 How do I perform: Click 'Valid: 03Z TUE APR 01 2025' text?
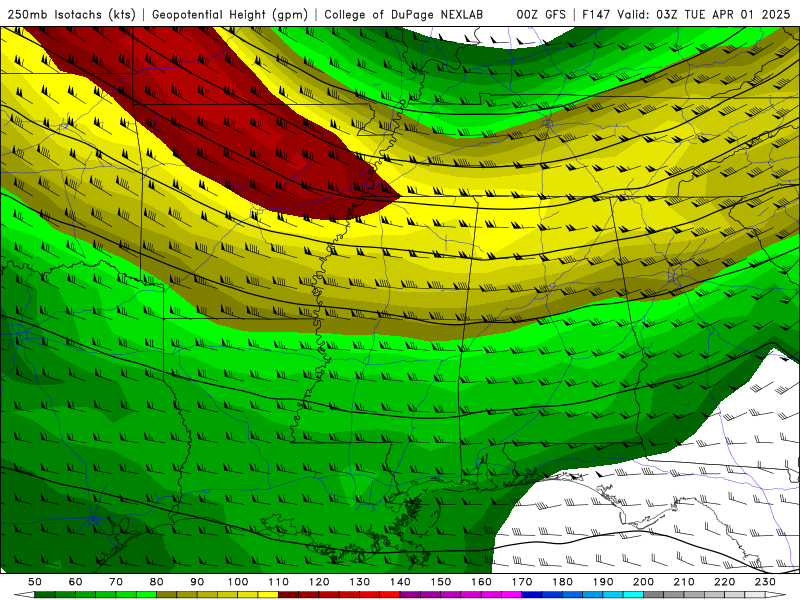click(x=704, y=15)
